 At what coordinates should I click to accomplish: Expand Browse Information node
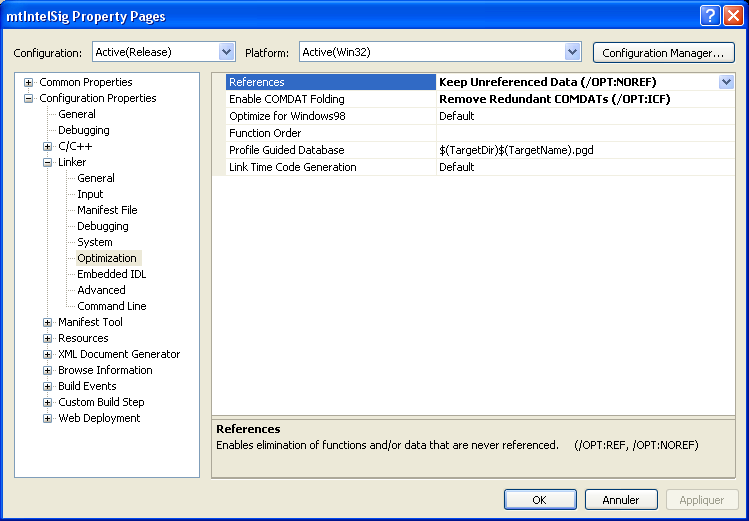[47, 371]
